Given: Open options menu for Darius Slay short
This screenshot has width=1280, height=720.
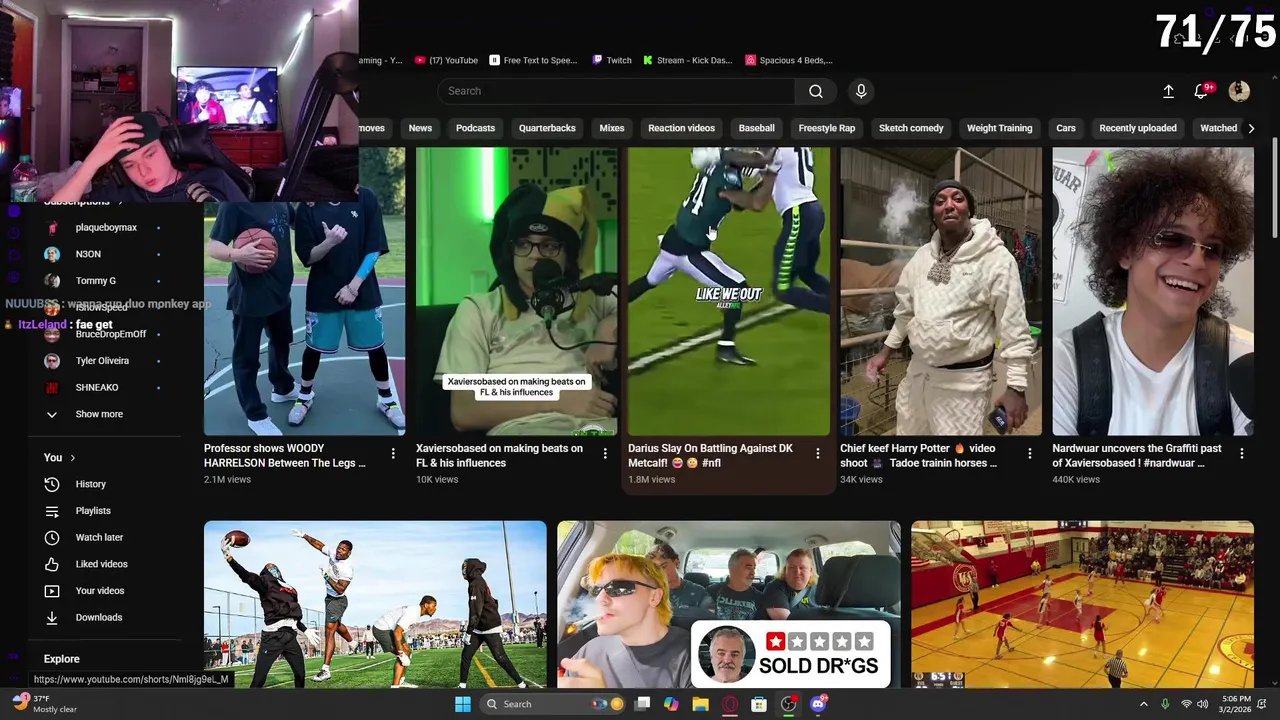Looking at the screenshot, I should [x=818, y=454].
